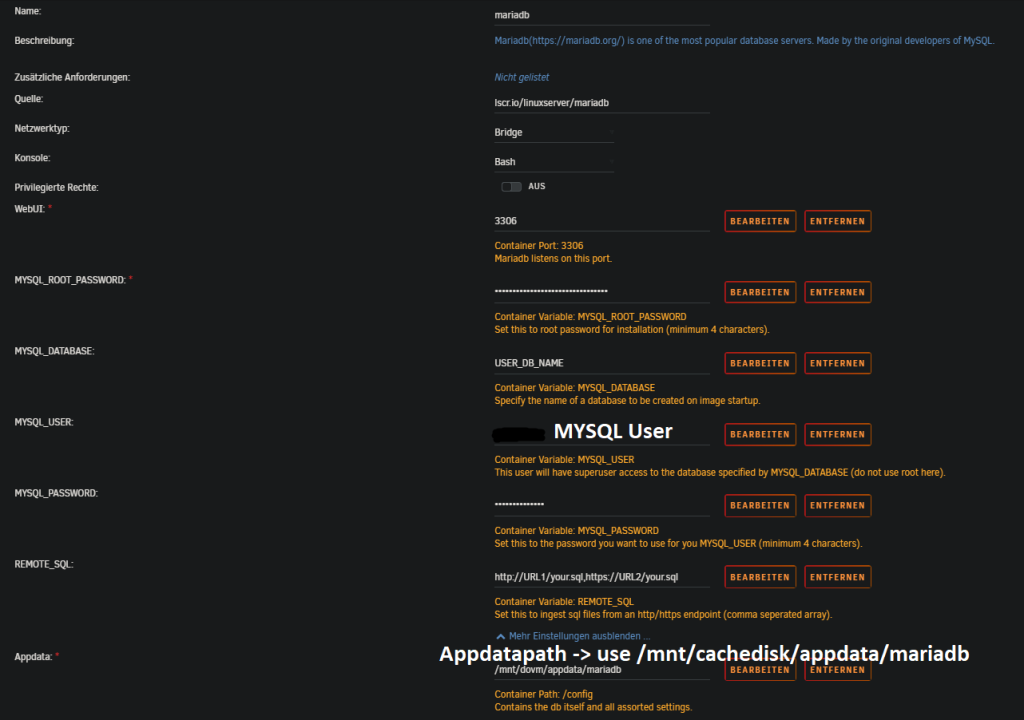Open the Netzwerktyp Bridge dropdown
Viewport: 1024px width, 720px height.
point(554,133)
